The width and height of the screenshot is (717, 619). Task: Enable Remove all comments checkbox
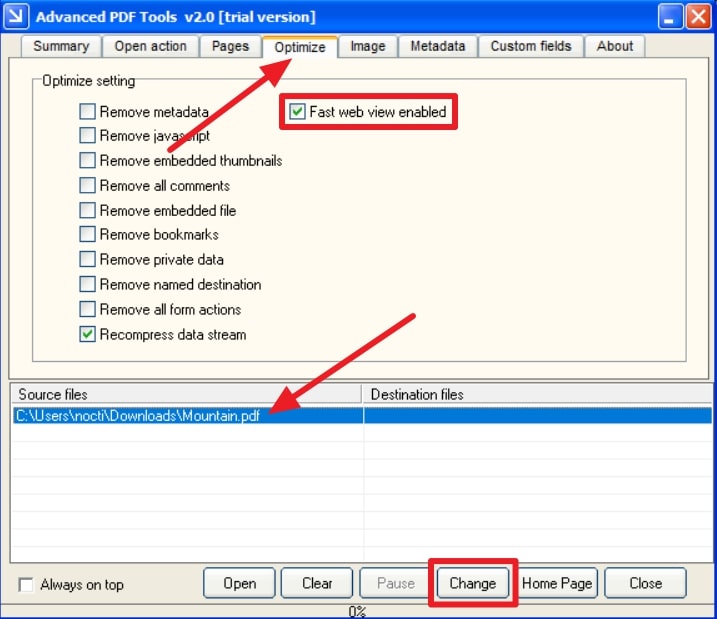coord(87,186)
